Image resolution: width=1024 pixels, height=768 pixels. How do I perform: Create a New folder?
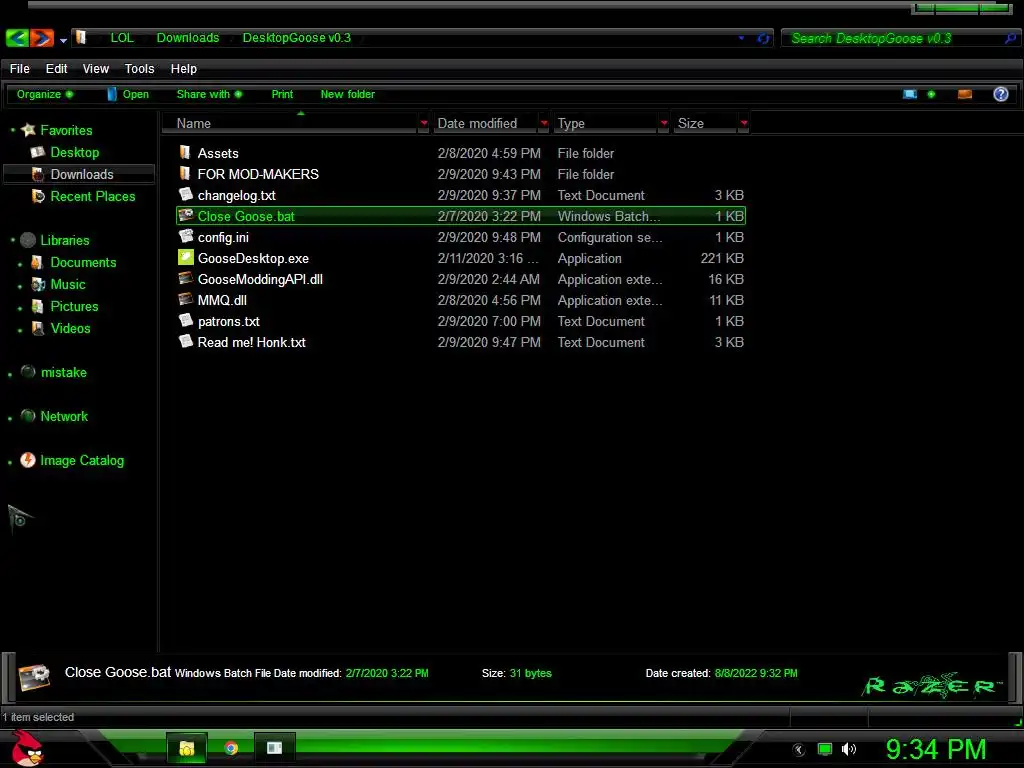(x=347, y=94)
